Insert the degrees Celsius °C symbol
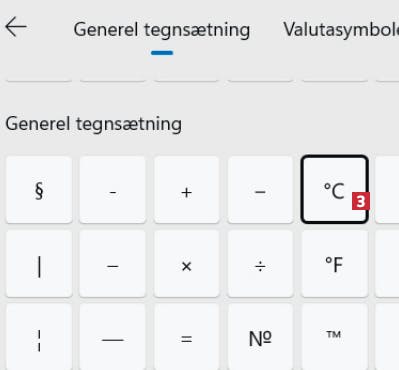The width and height of the screenshot is (399, 370). [x=334, y=190]
